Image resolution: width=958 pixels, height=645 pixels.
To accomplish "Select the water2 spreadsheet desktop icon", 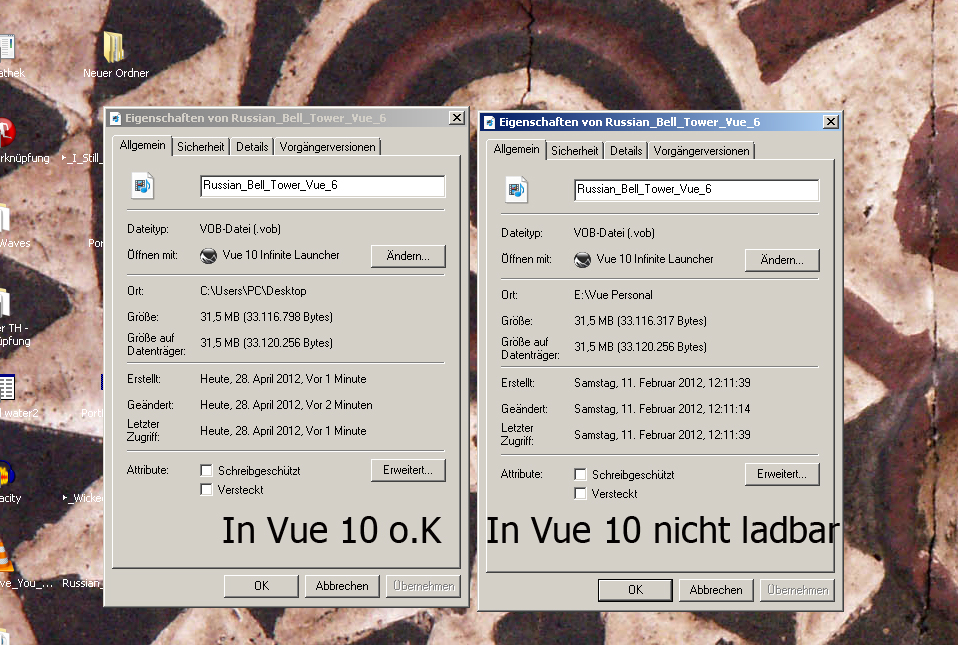I will (x=7, y=388).
